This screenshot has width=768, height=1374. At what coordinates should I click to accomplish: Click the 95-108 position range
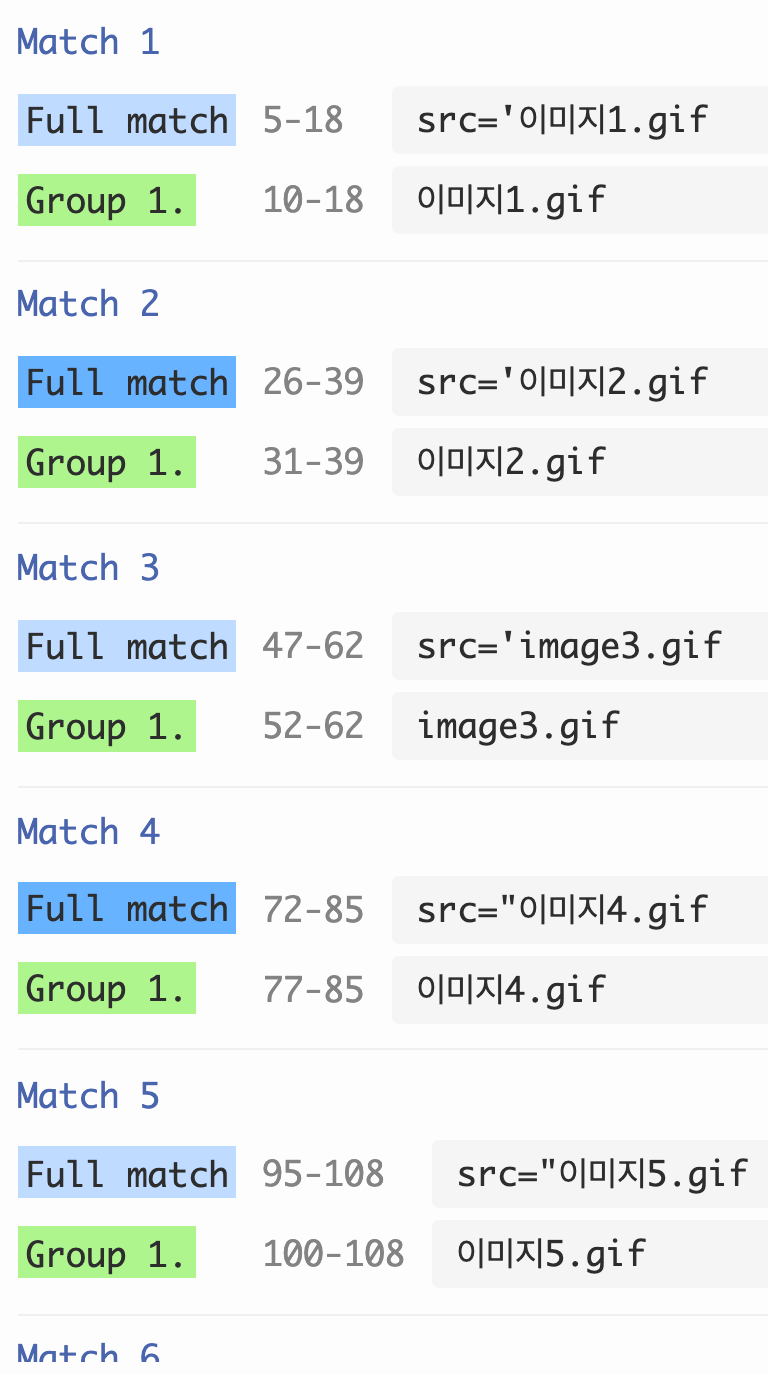[x=323, y=1173]
